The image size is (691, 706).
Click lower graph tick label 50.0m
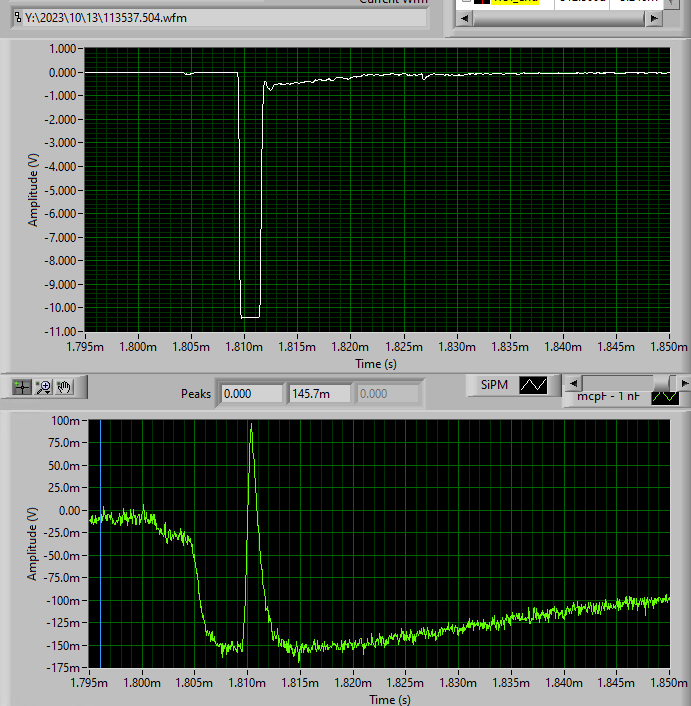click(x=64, y=466)
